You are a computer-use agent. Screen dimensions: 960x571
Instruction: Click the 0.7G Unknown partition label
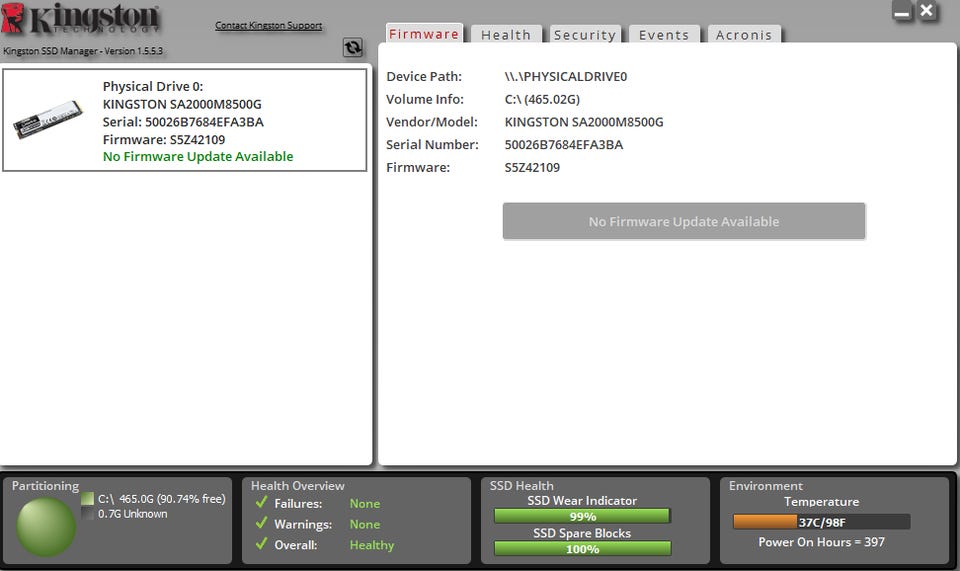tap(132, 513)
